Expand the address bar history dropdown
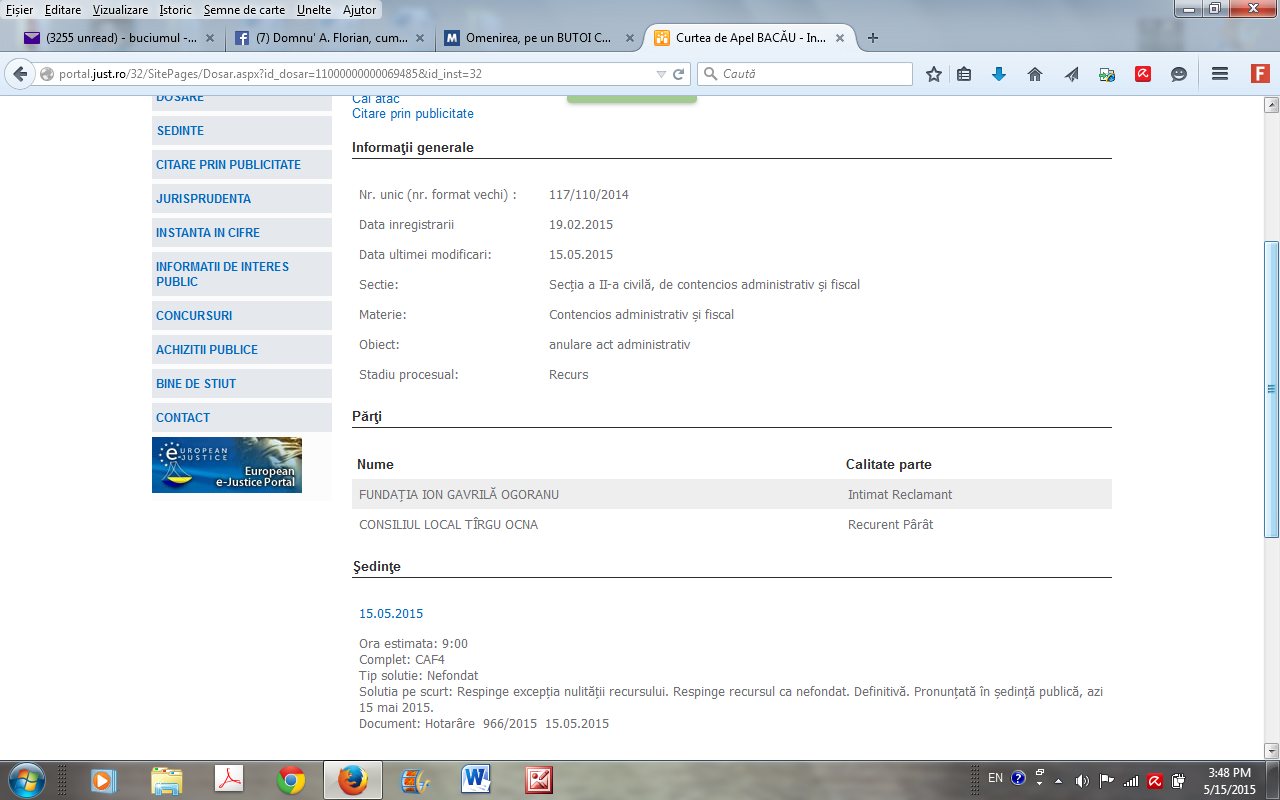 (x=660, y=74)
